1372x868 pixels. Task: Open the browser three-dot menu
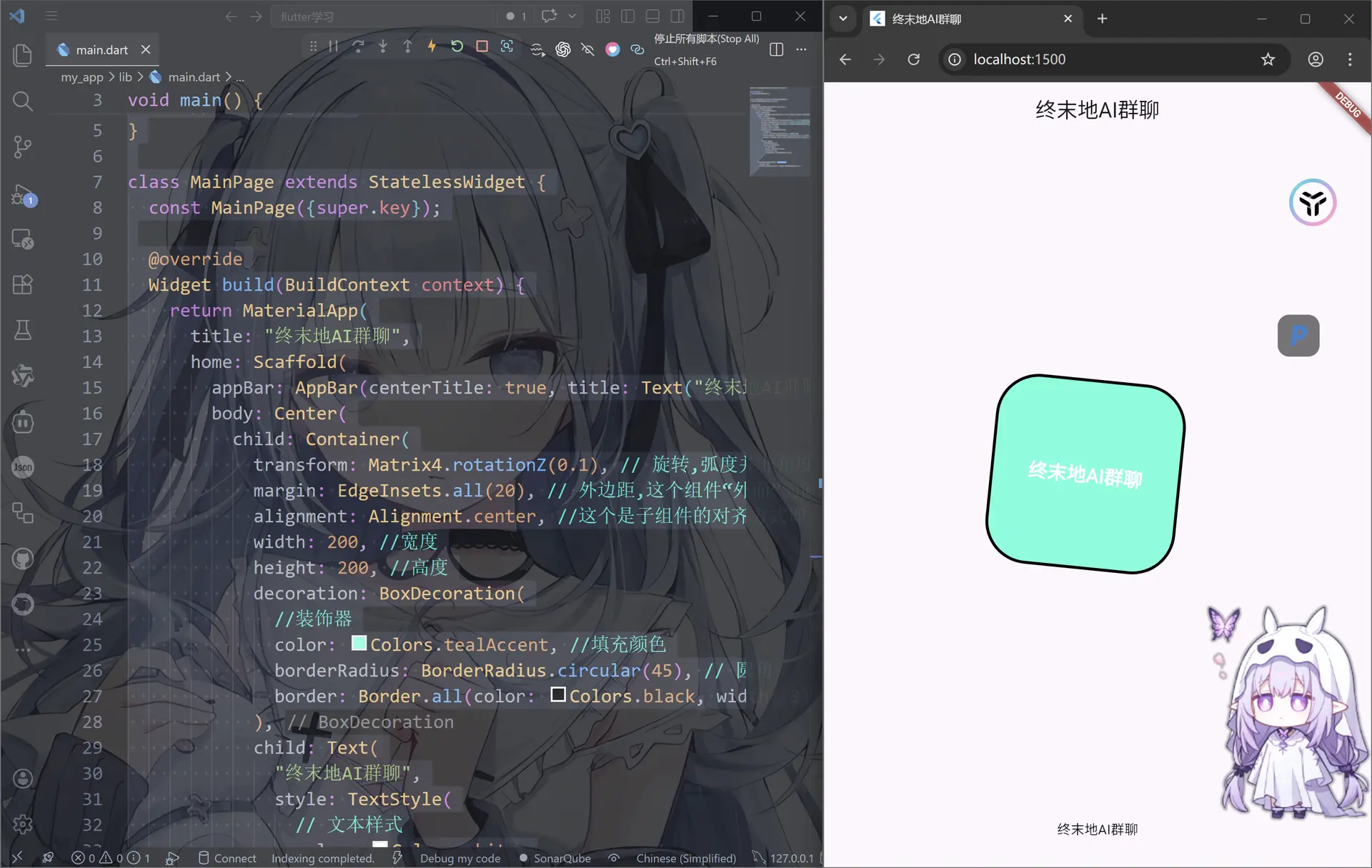pos(1350,59)
